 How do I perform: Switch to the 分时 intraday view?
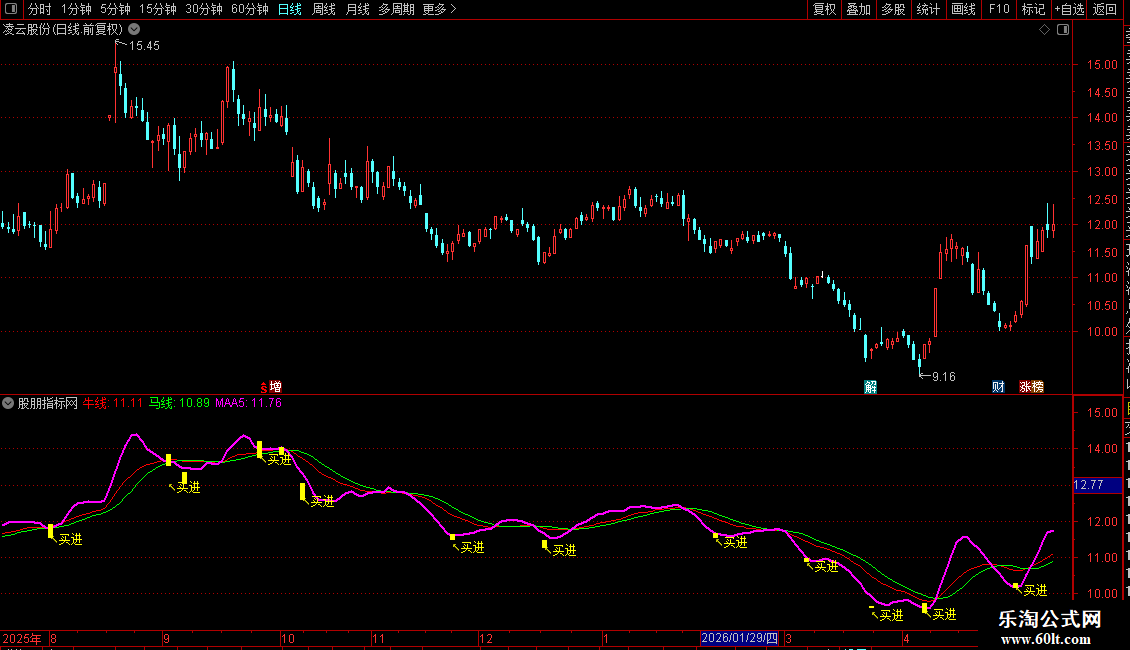(40, 9)
